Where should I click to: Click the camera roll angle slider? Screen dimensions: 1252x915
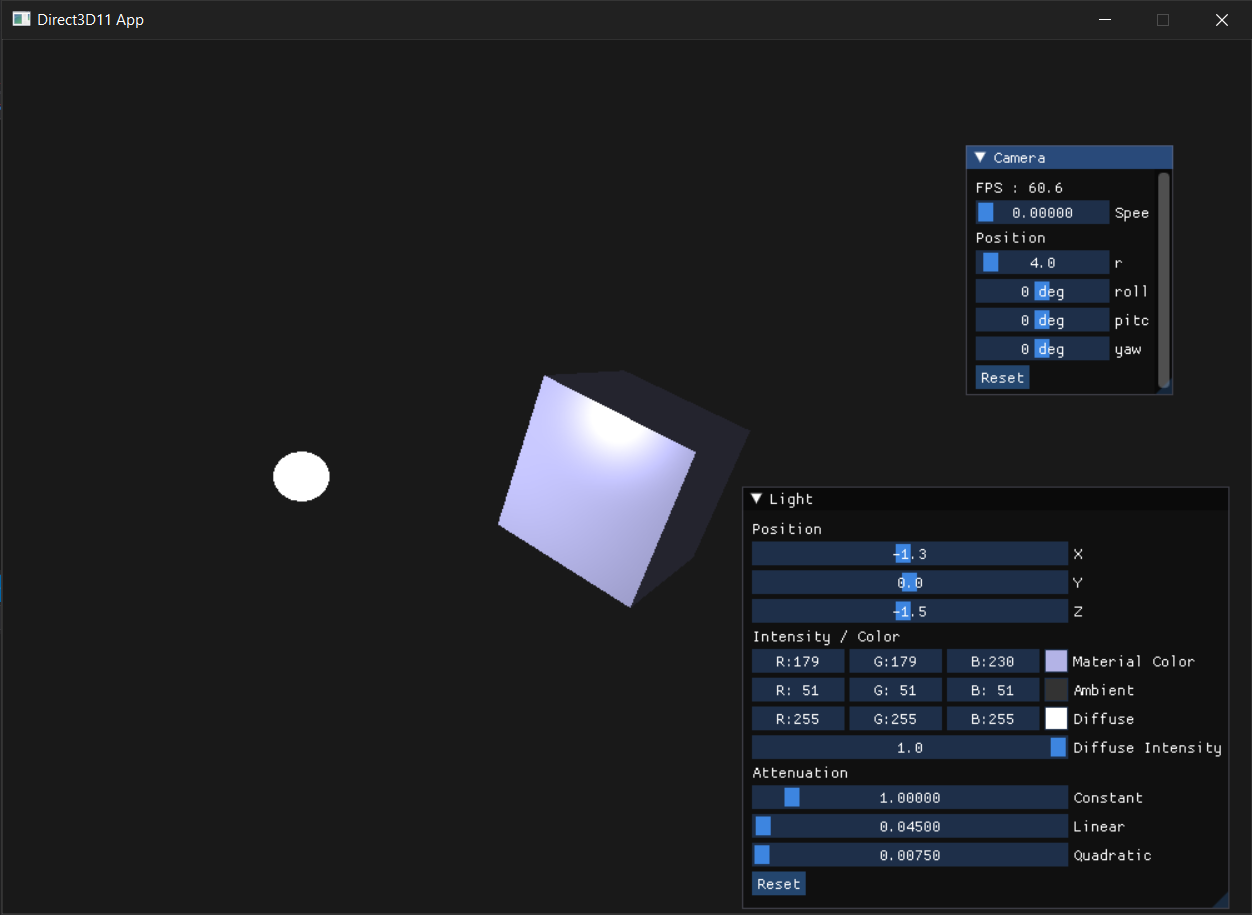tap(1042, 291)
